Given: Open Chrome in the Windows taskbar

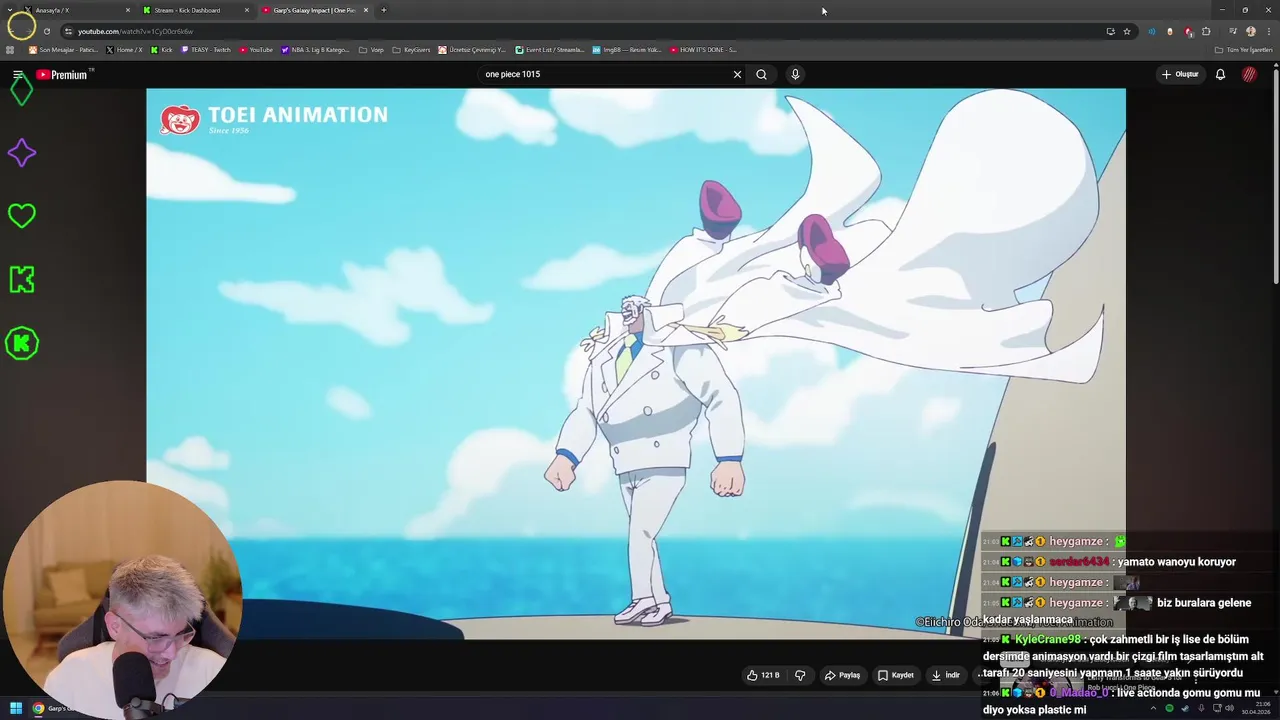Looking at the screenshot, I should click(x=38, y=708).
